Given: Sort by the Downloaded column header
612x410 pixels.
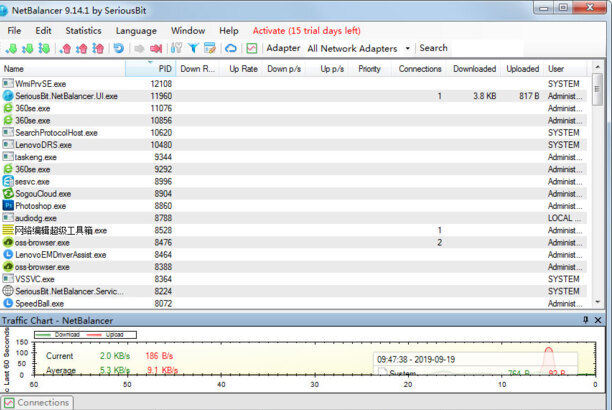Looking at the screenshot, I should pyautogui.click(x=474, y=69).
